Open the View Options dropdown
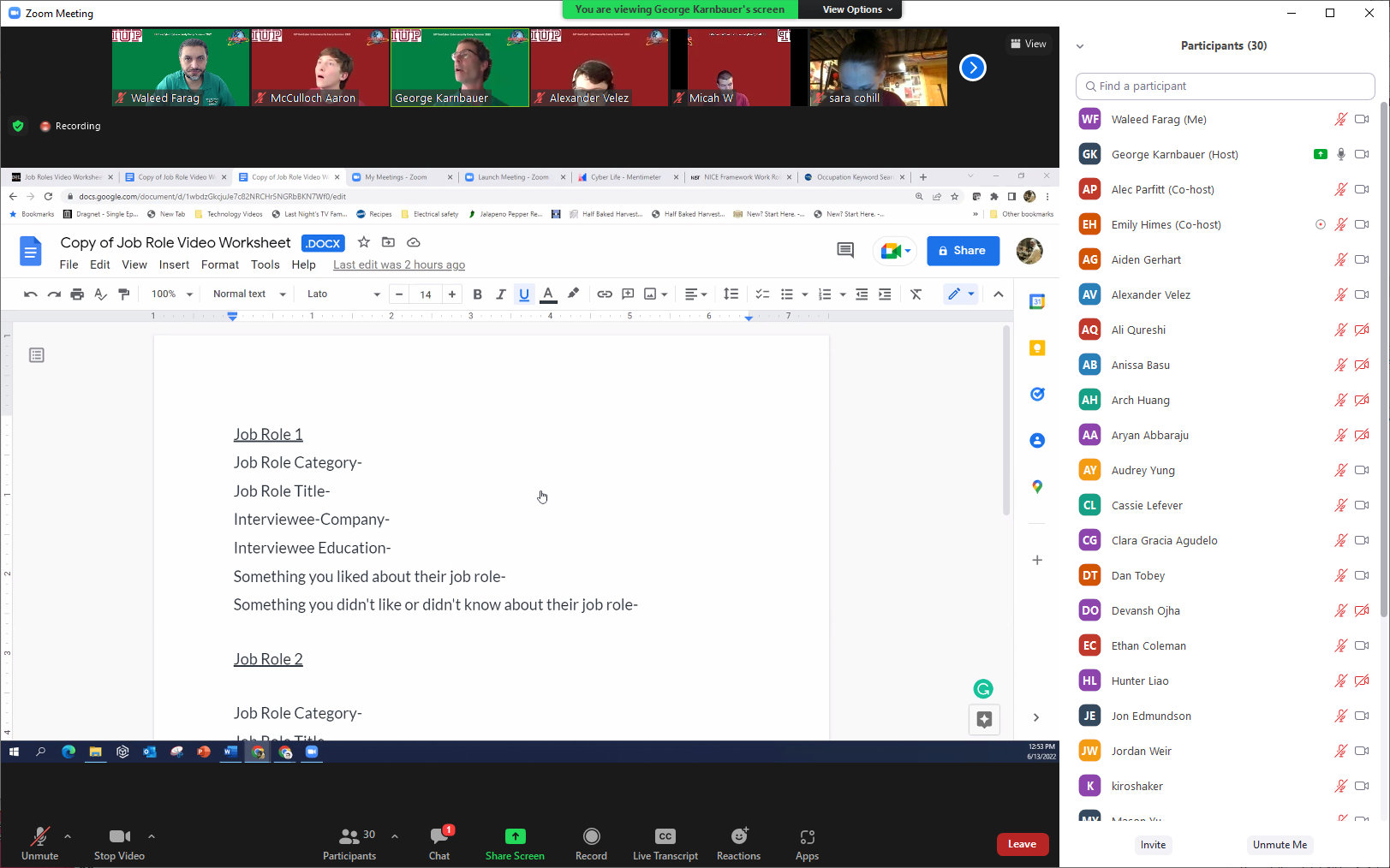Viewport: 1390px width, 868px height. pyautogui.click(x=857, y=9)
